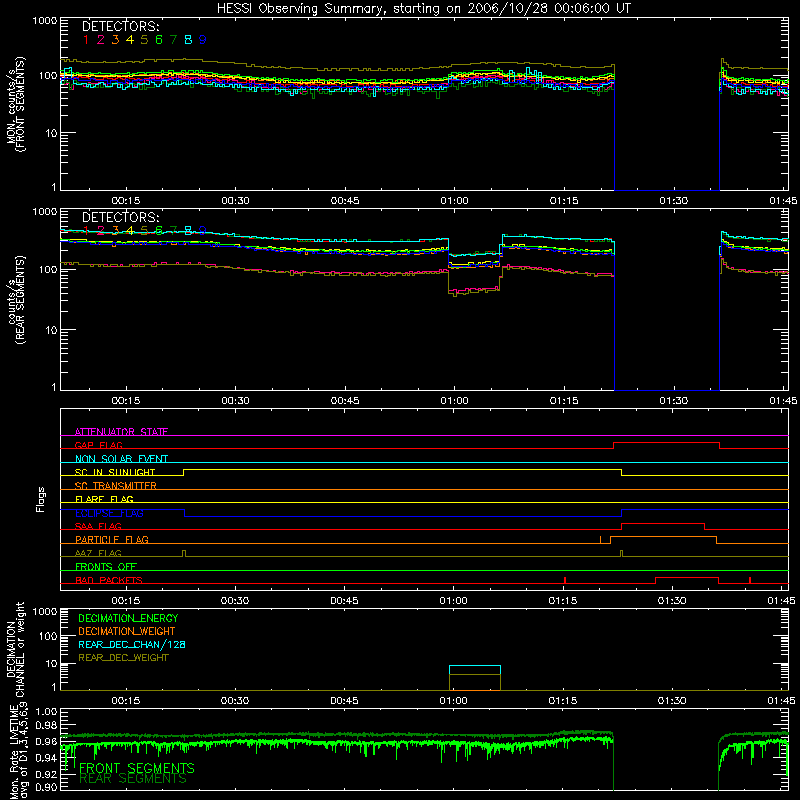Click the DECIMATION_WEIGHT legend entry
The height and width of the screenshot is (800, 800).
pos(127,632)
